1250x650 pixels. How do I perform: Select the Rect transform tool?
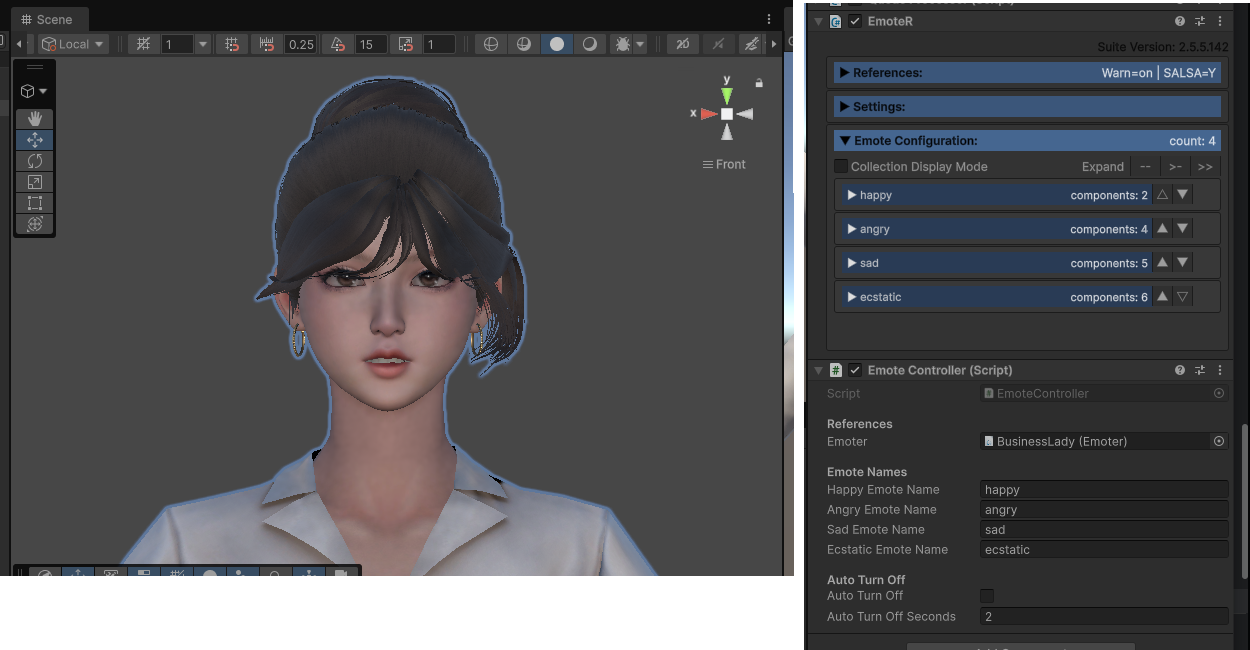click(34, 203)
